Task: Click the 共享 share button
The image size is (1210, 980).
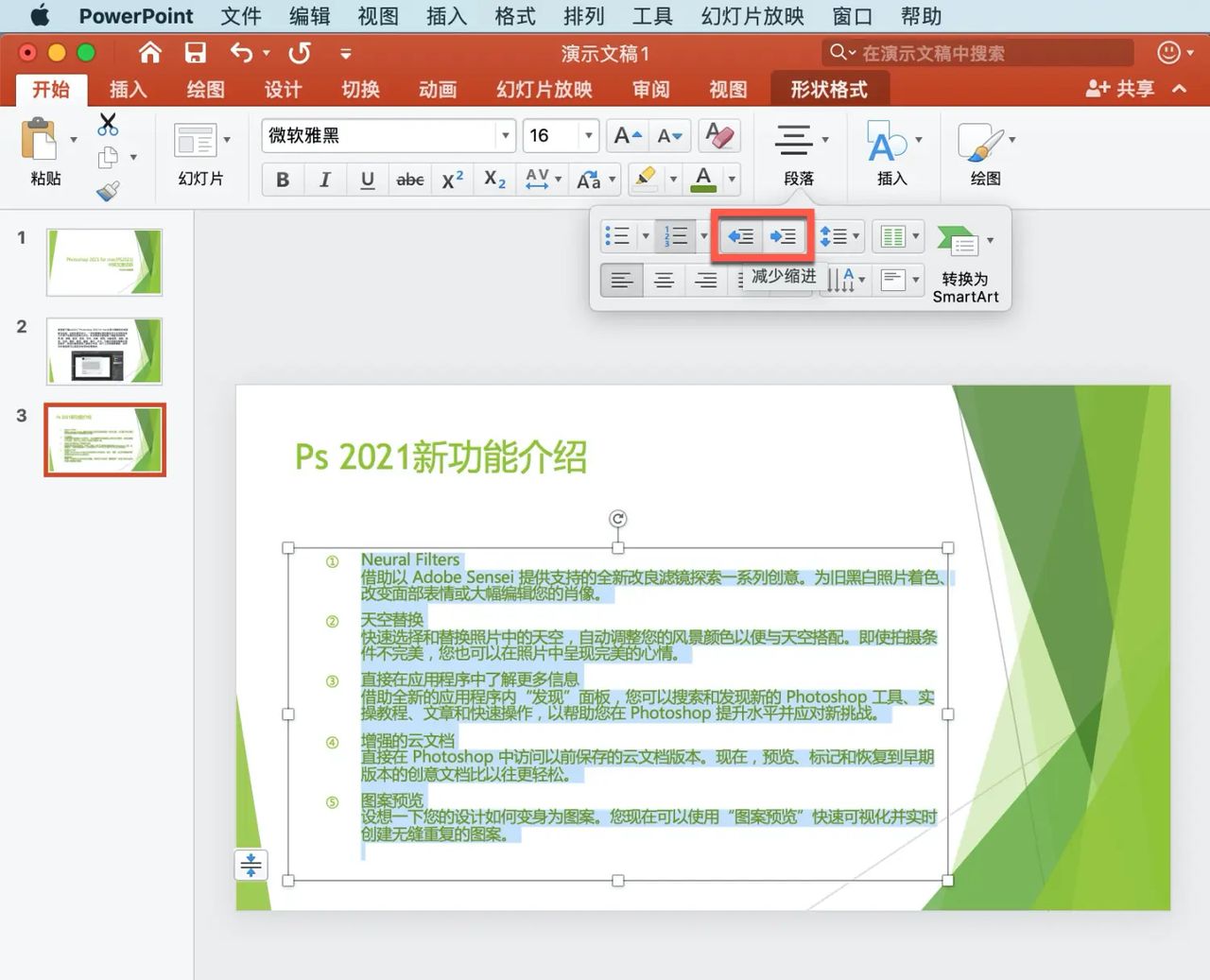Action: tap(1120, 89)
